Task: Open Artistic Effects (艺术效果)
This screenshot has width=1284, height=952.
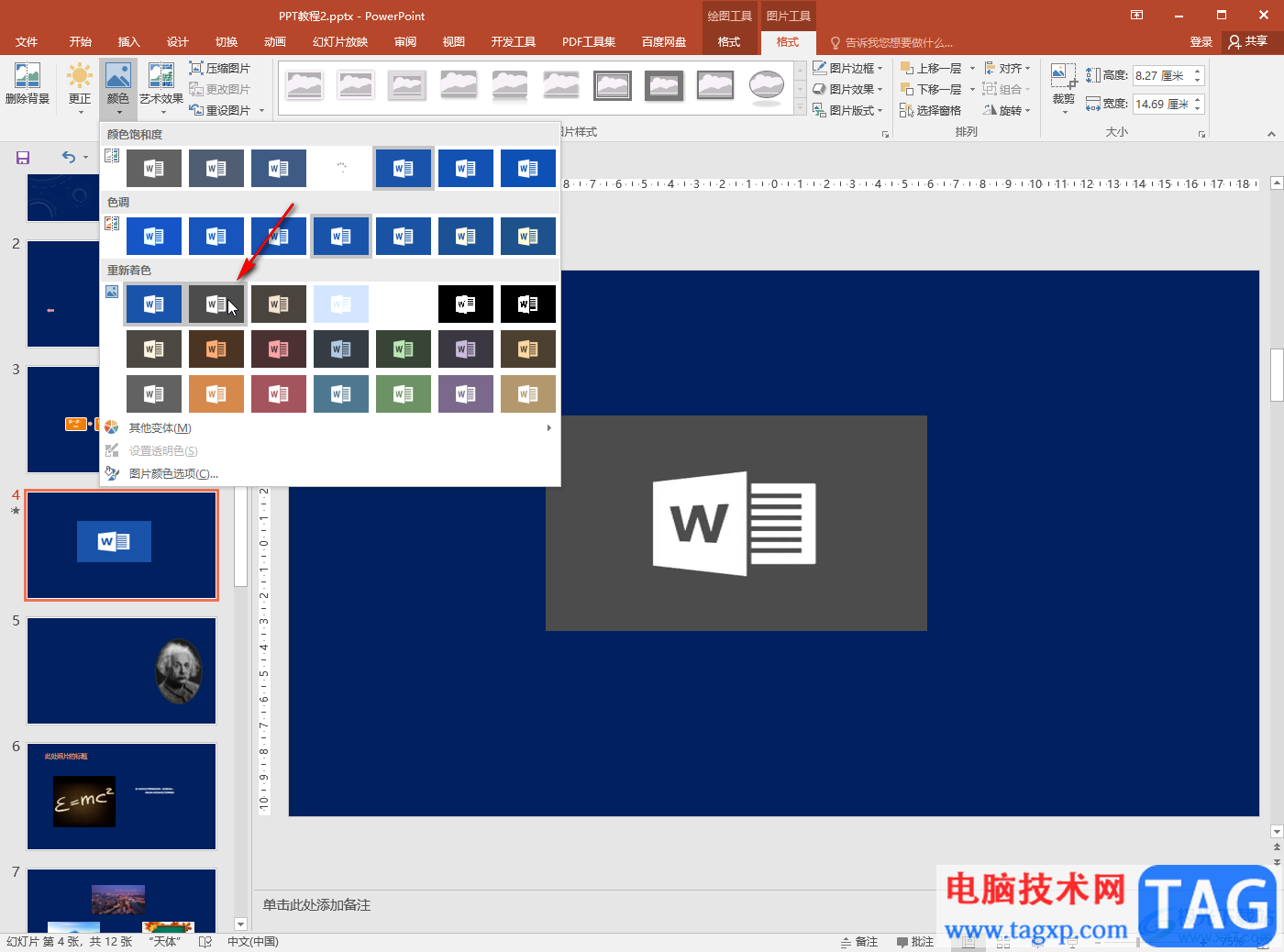Action: pyautogui.click(x=161, y=88)
